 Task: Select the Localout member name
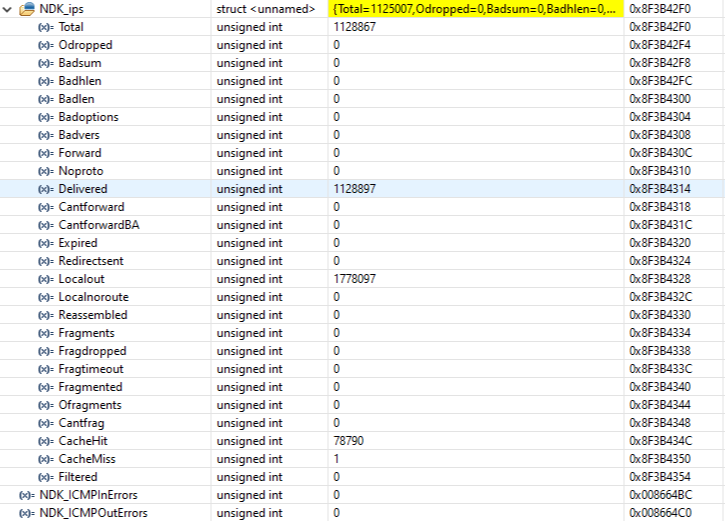click(x=81, y=279)
